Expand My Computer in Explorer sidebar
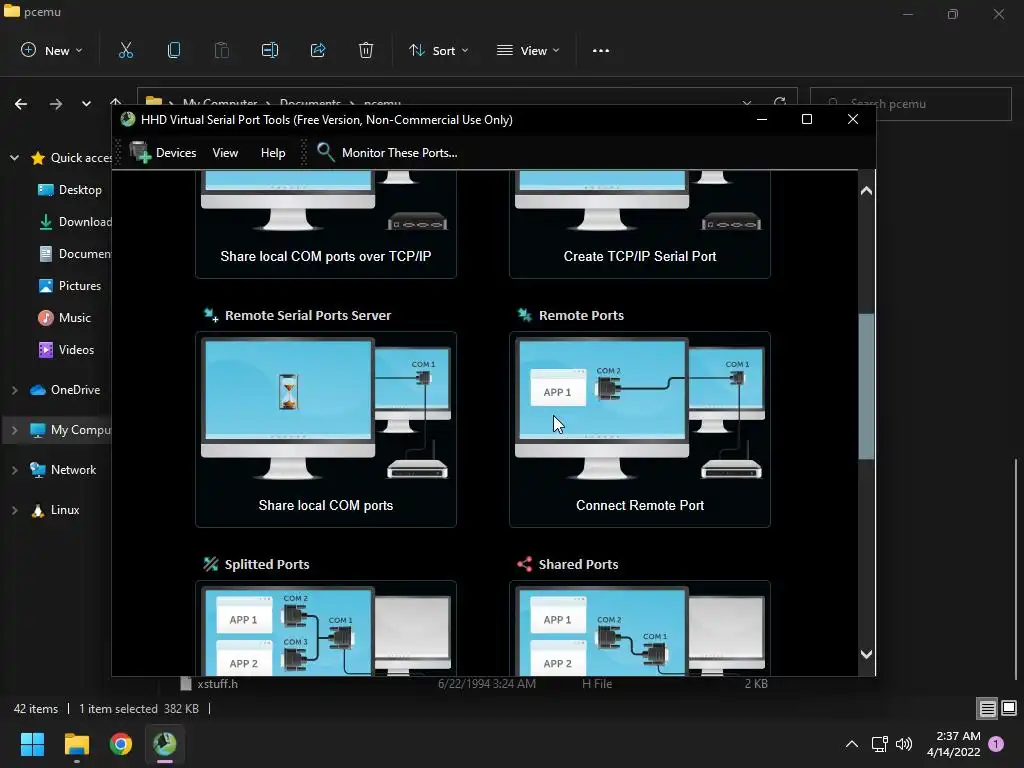Image resolution: width=1024 pixels, height=768 pixels. point(14,430)
